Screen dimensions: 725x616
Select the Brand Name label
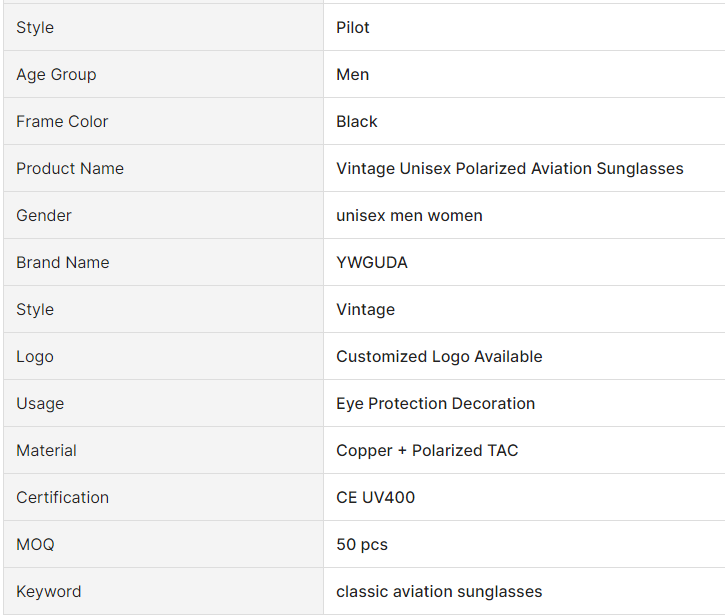[63, 263]
